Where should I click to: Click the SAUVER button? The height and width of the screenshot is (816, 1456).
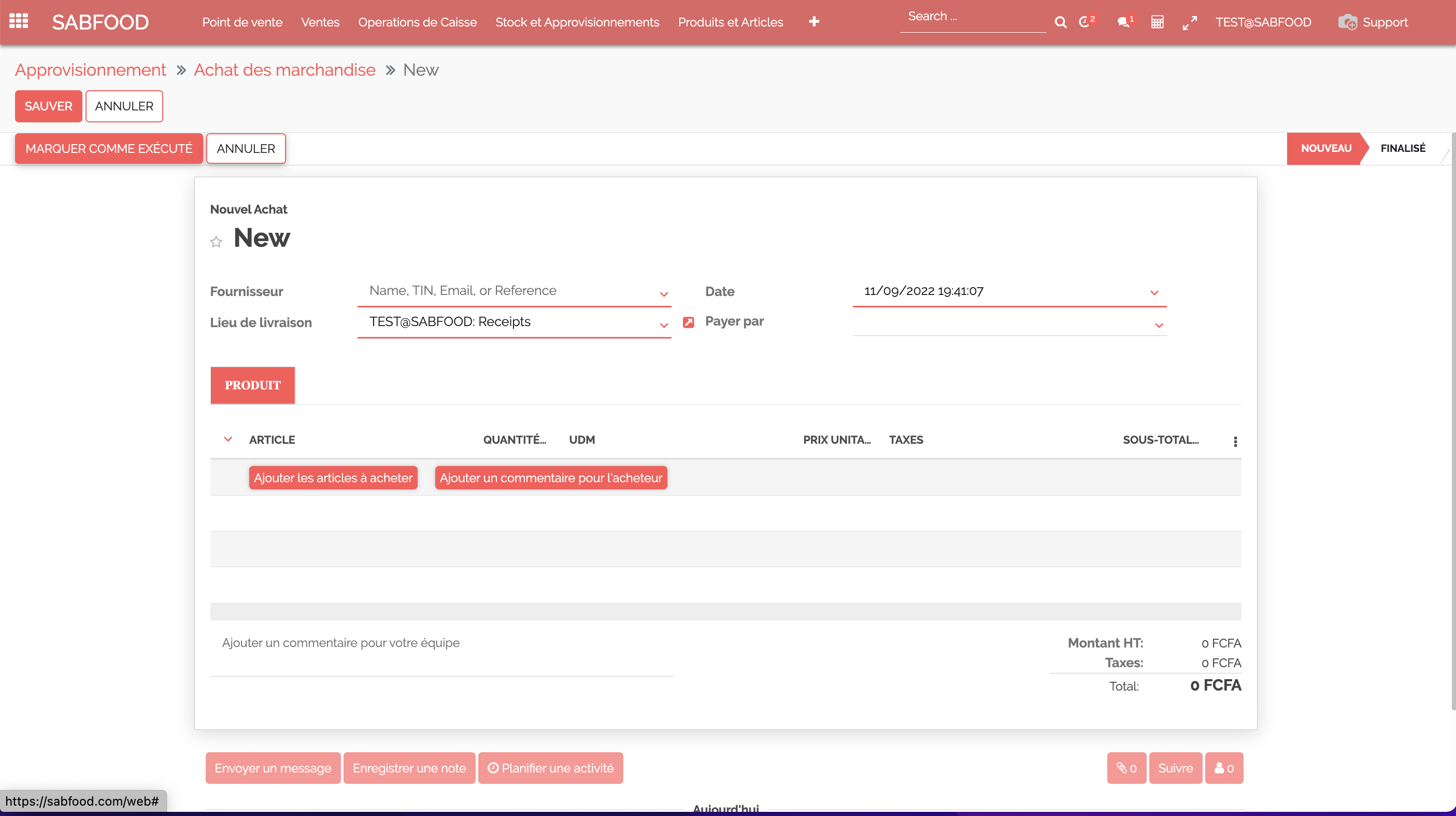coord(48,106)
